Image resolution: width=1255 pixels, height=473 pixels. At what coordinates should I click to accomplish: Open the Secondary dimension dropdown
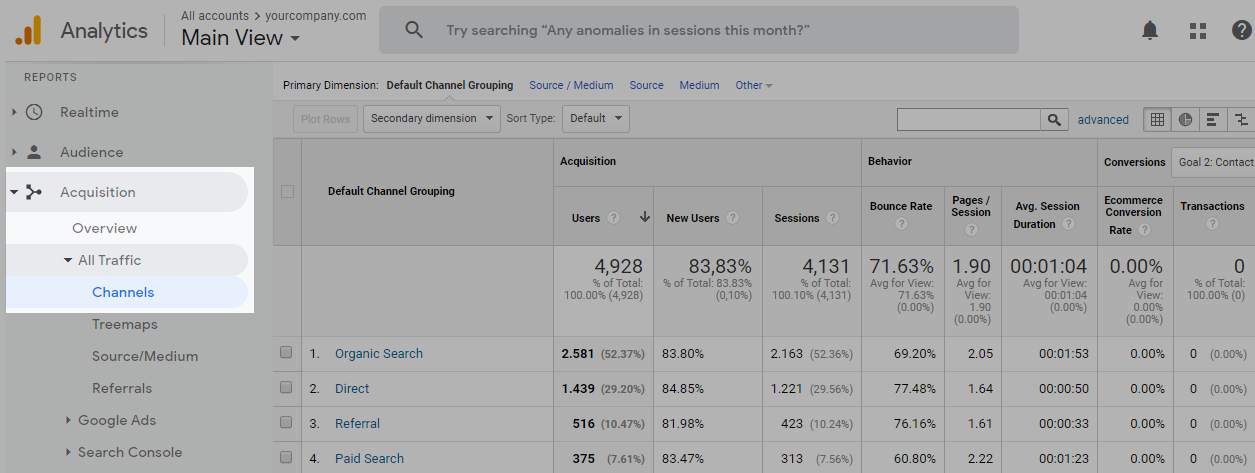click(x=432, y=118)
